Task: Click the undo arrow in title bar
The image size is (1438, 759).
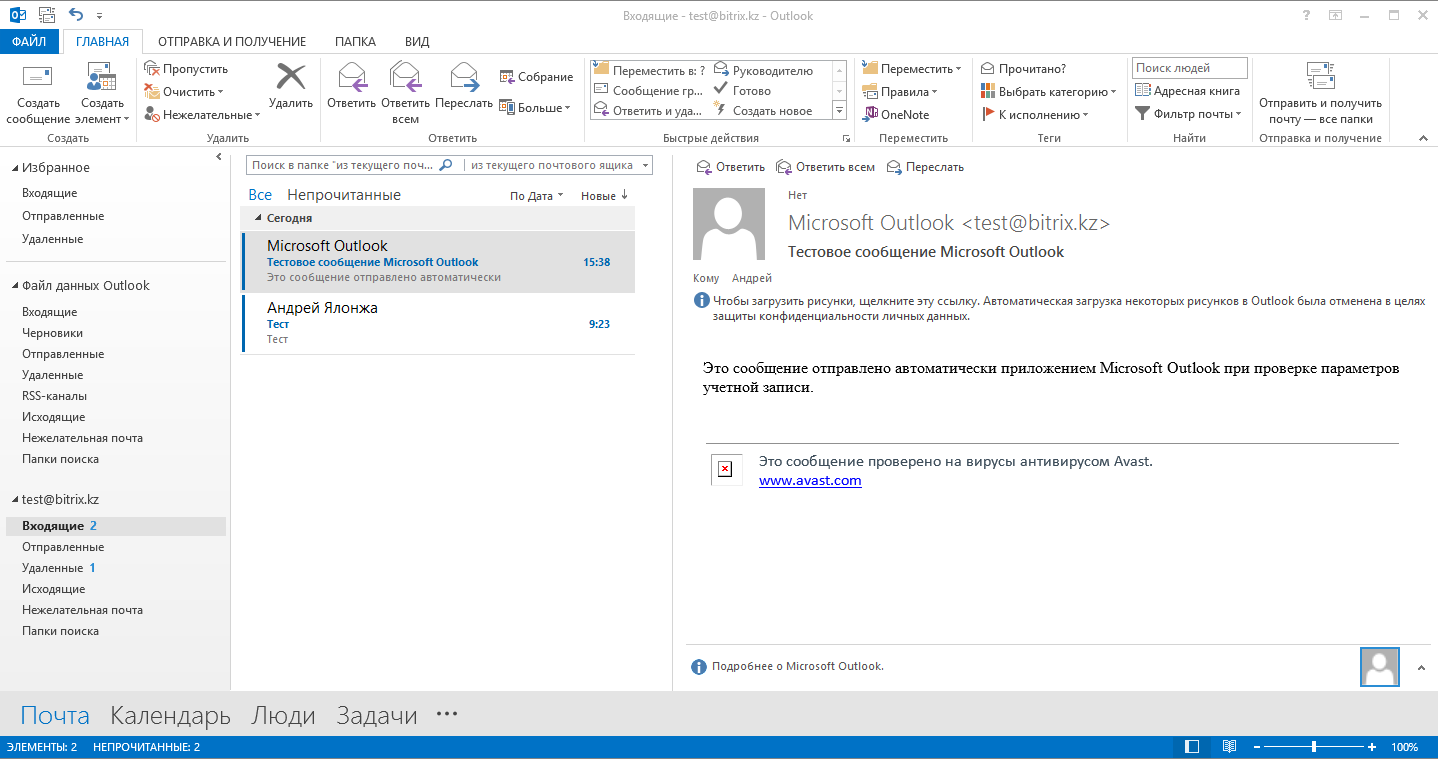Action: pos(77,15)
